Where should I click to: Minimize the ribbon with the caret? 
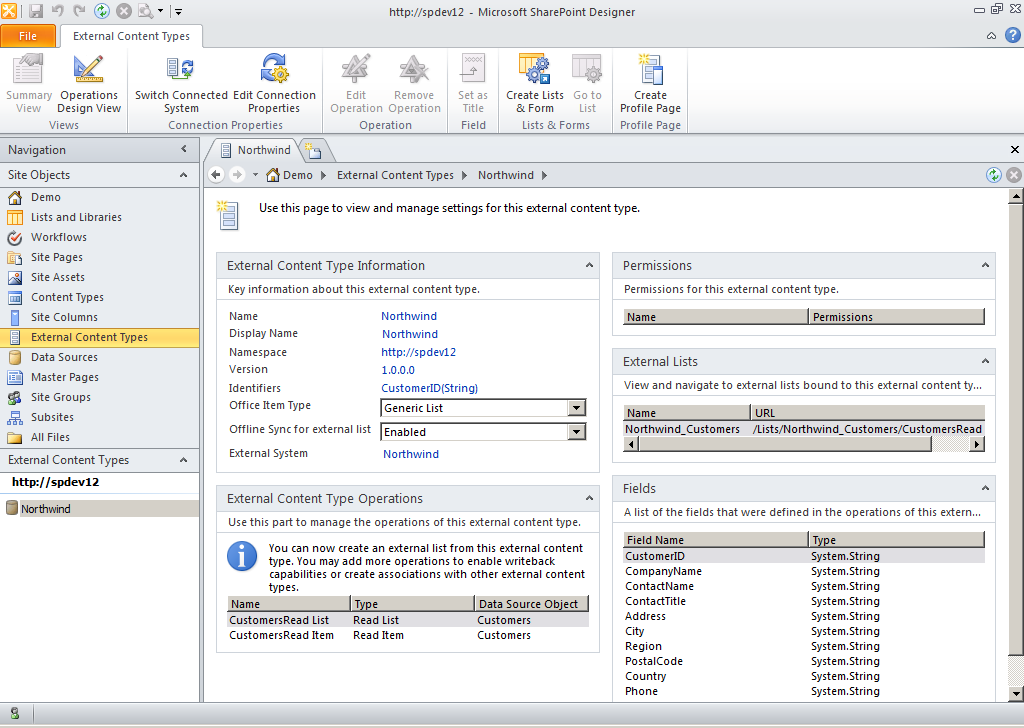point(991,36)
